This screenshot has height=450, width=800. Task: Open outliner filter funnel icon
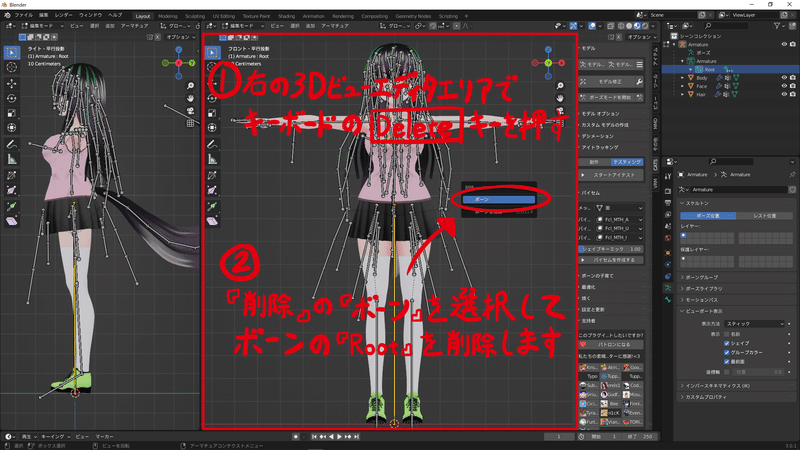click(777, 26)
